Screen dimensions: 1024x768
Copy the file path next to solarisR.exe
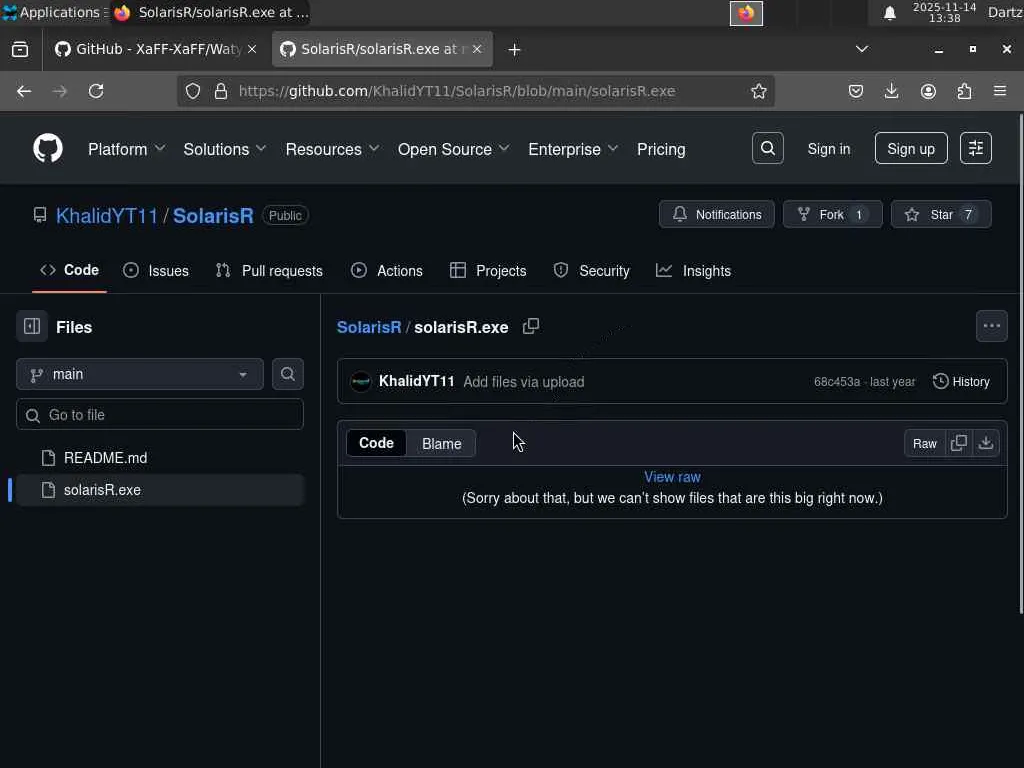coord(531,326)
